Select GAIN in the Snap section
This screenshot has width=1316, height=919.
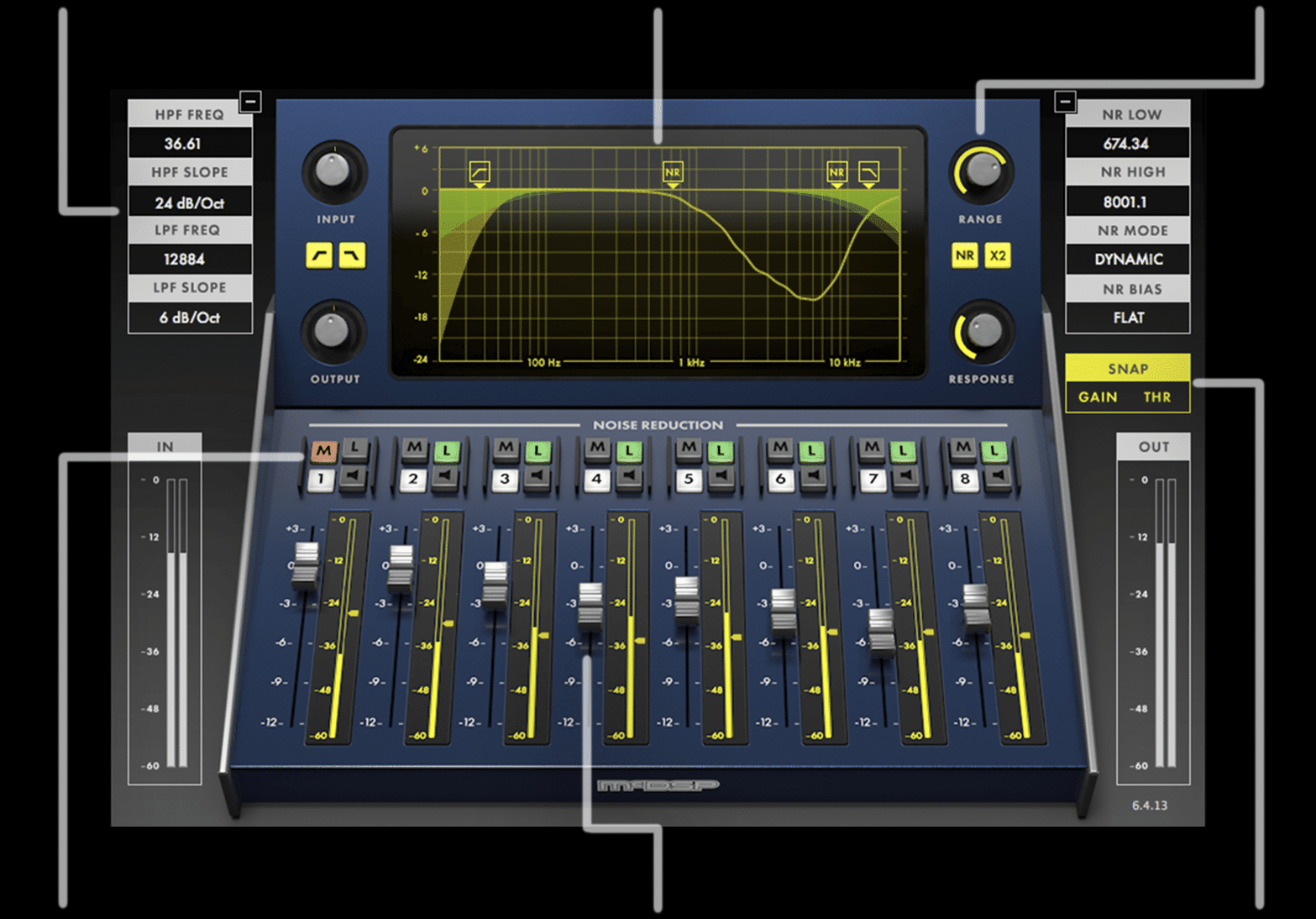click(1098, 397)
